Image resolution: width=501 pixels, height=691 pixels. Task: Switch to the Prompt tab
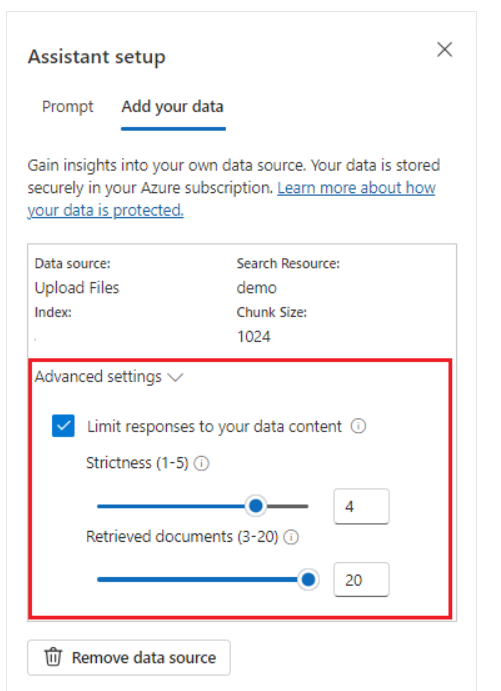click(x=67, y=107)
